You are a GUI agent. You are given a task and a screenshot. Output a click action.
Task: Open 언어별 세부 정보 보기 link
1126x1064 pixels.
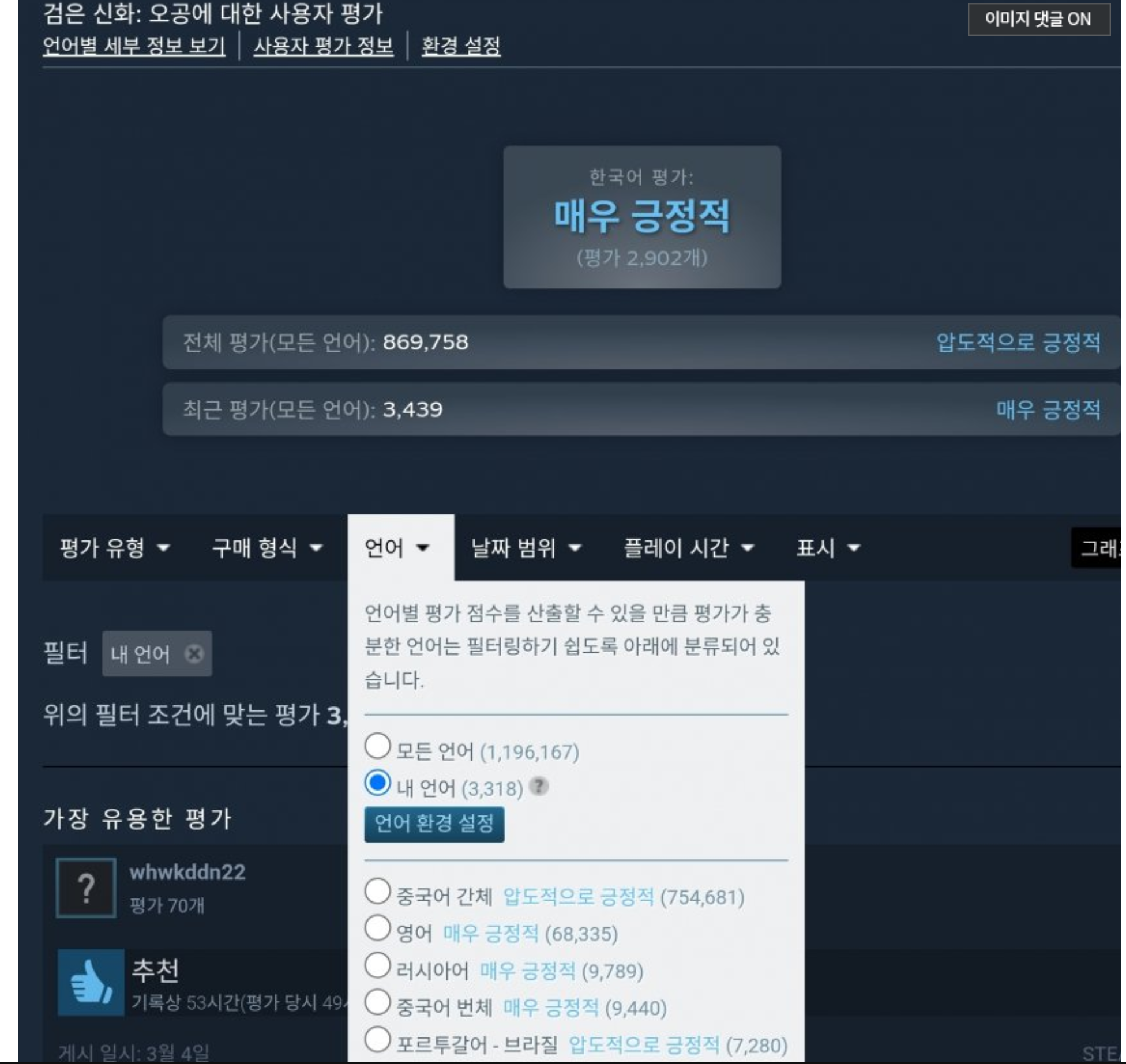coord(134,46)
